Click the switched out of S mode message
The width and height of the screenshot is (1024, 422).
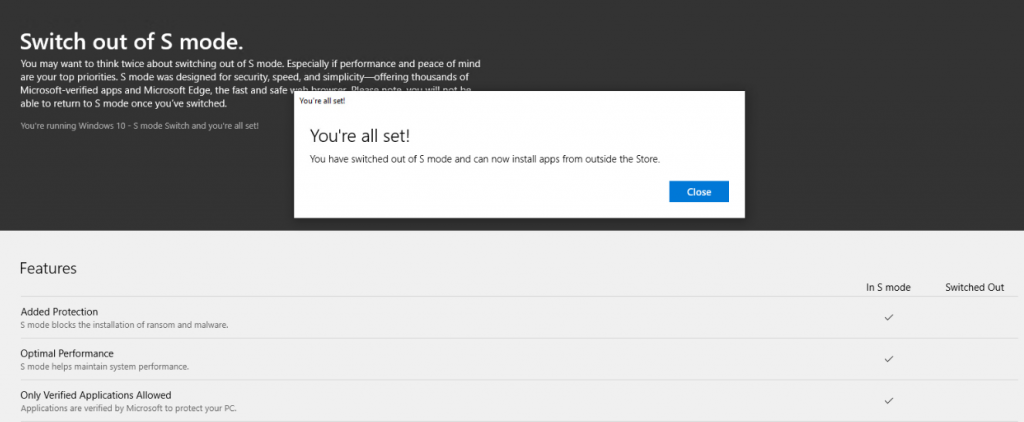485,159
